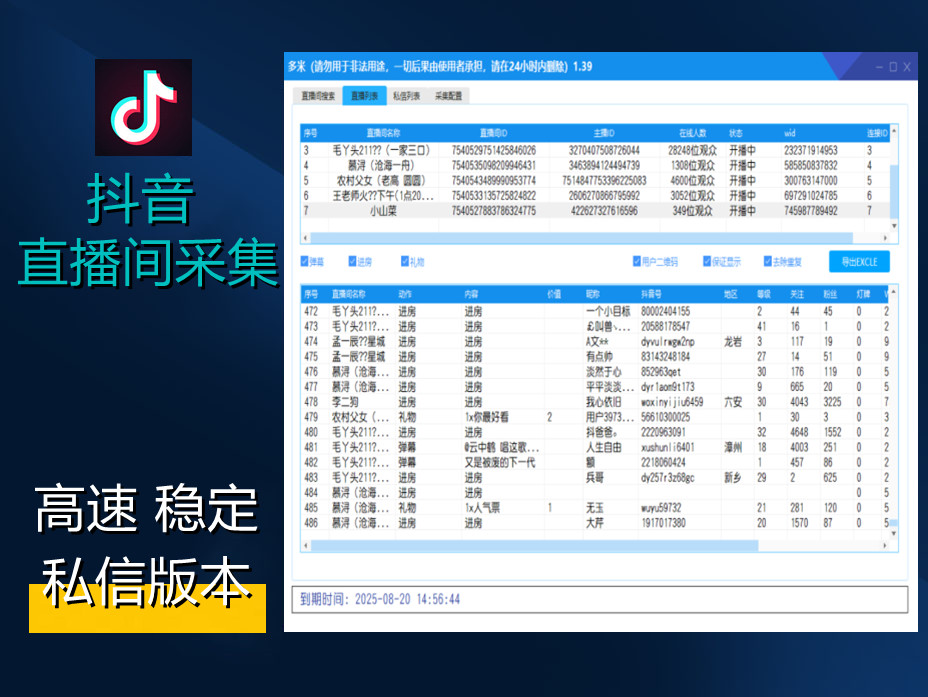The image size is (928, 697).
Task: Click up arrow of message log scrollbar
Action: pos(894,292)
